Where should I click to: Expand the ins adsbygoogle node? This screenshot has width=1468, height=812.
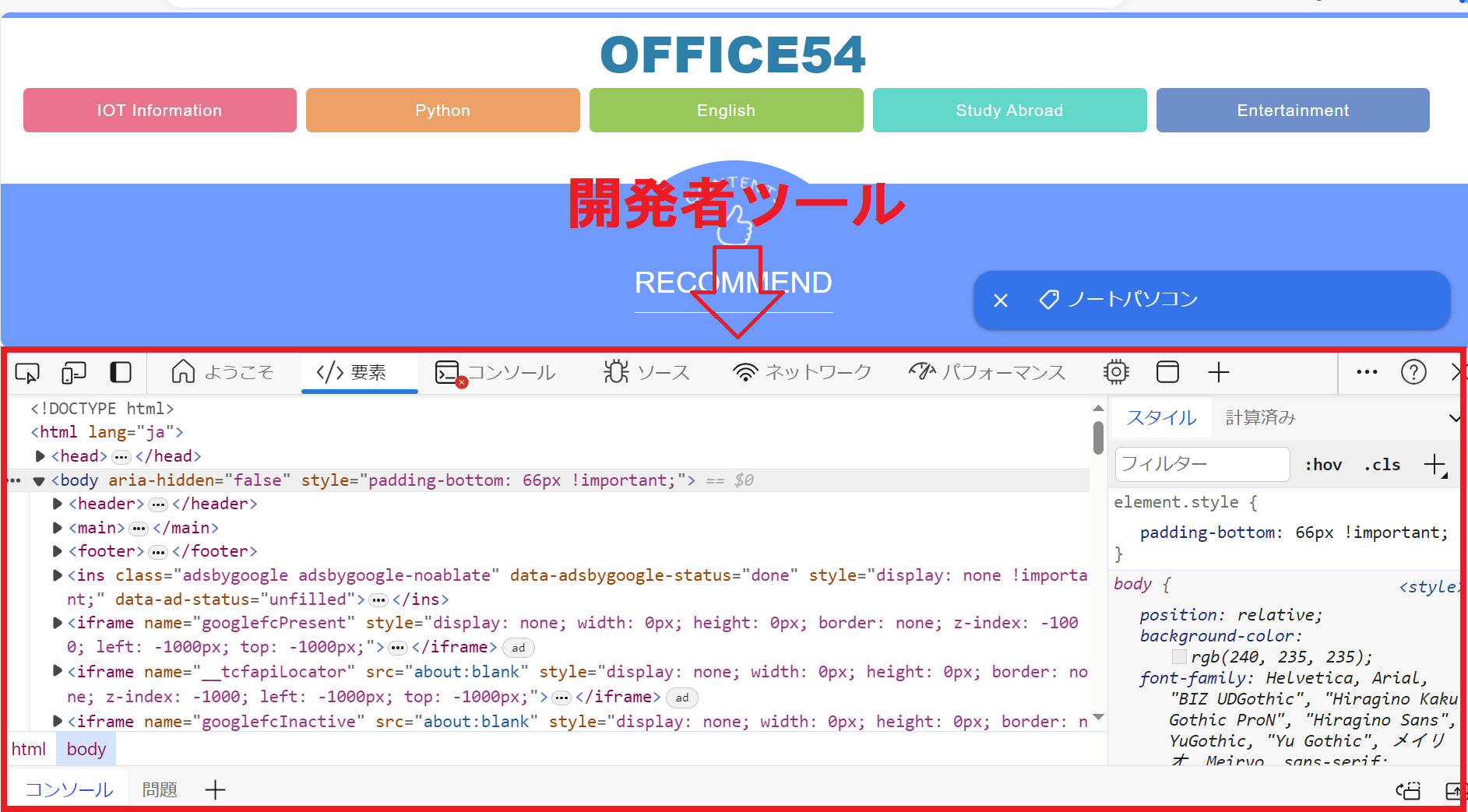(x=57, y=576)
